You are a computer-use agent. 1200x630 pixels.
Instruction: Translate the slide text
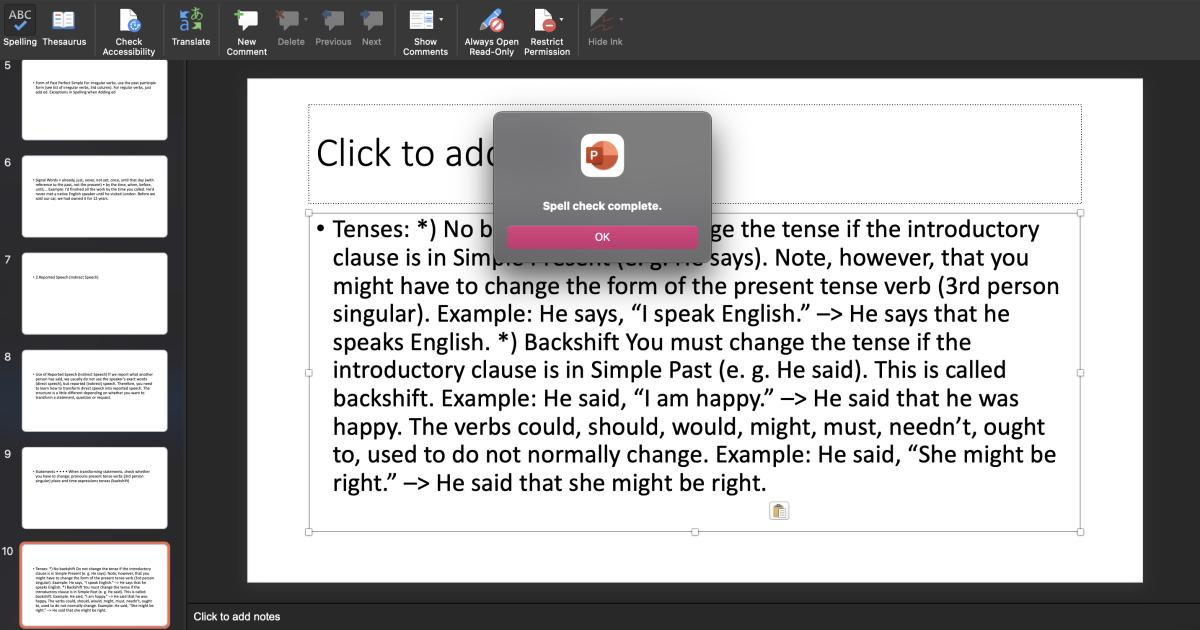[x=191, y=25]
